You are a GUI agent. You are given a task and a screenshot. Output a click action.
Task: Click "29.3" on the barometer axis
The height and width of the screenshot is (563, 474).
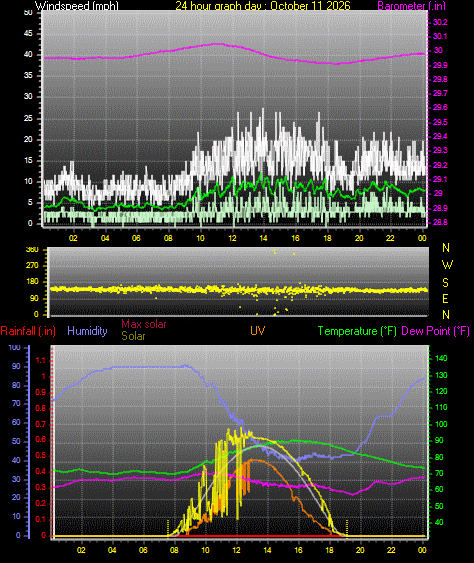tap(440, 150)
